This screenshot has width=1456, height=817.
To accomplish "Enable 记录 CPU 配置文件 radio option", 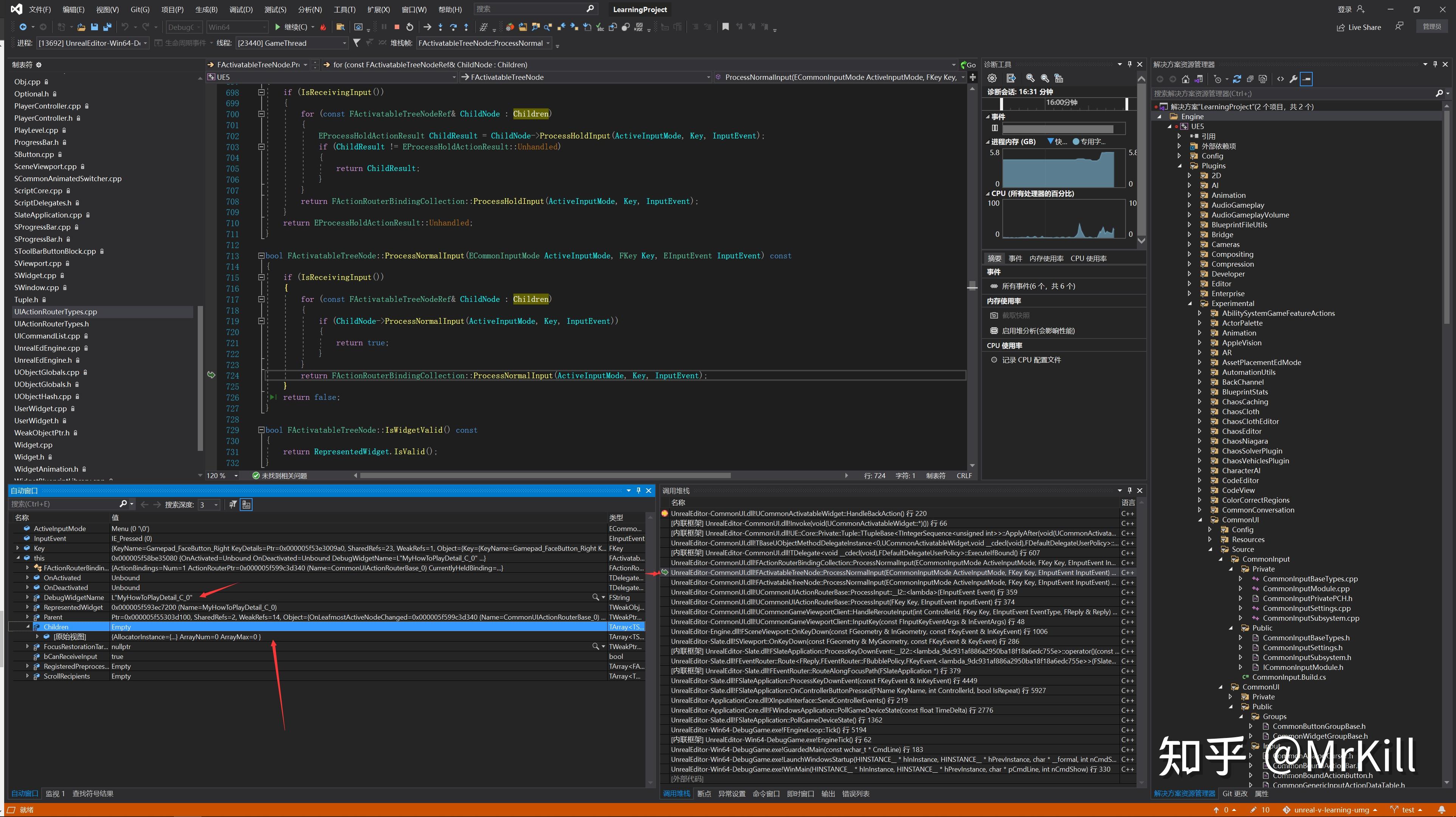I will point(994,360).
